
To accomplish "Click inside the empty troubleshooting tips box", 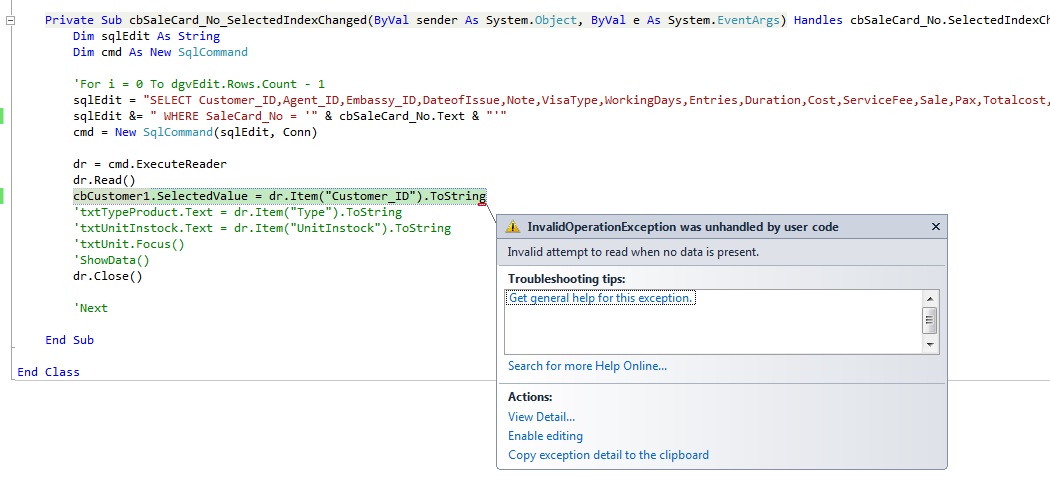I will (x=700, y=330).
